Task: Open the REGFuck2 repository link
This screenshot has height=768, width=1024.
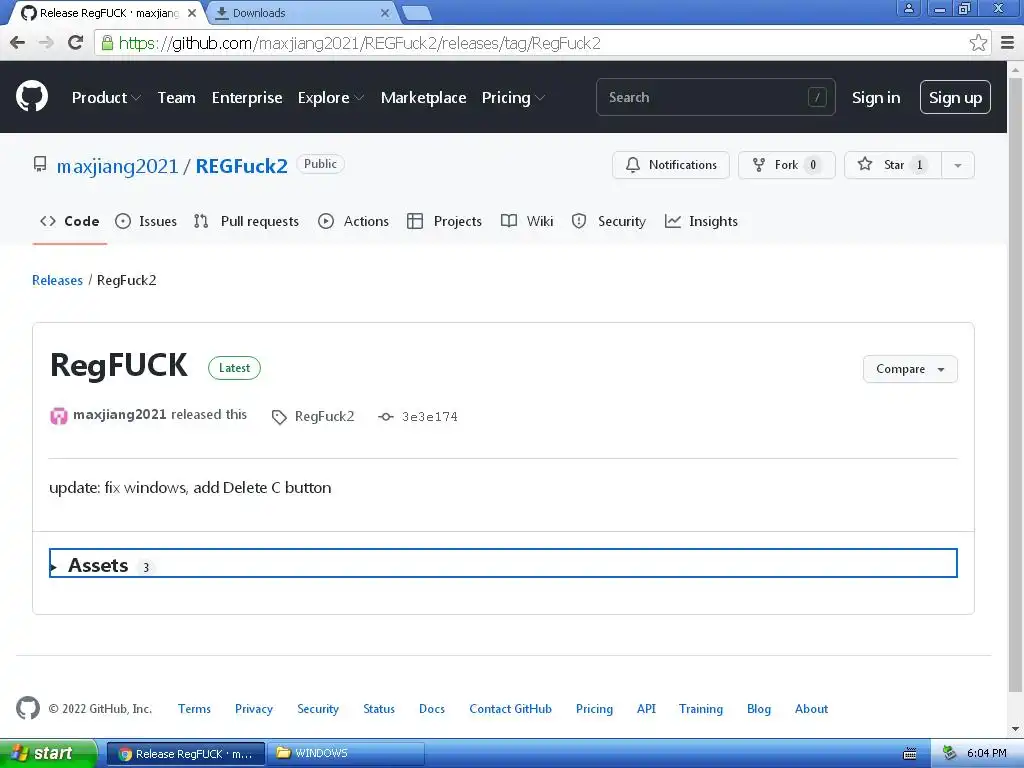Action: pyautogui.click(x=242, y=166)
